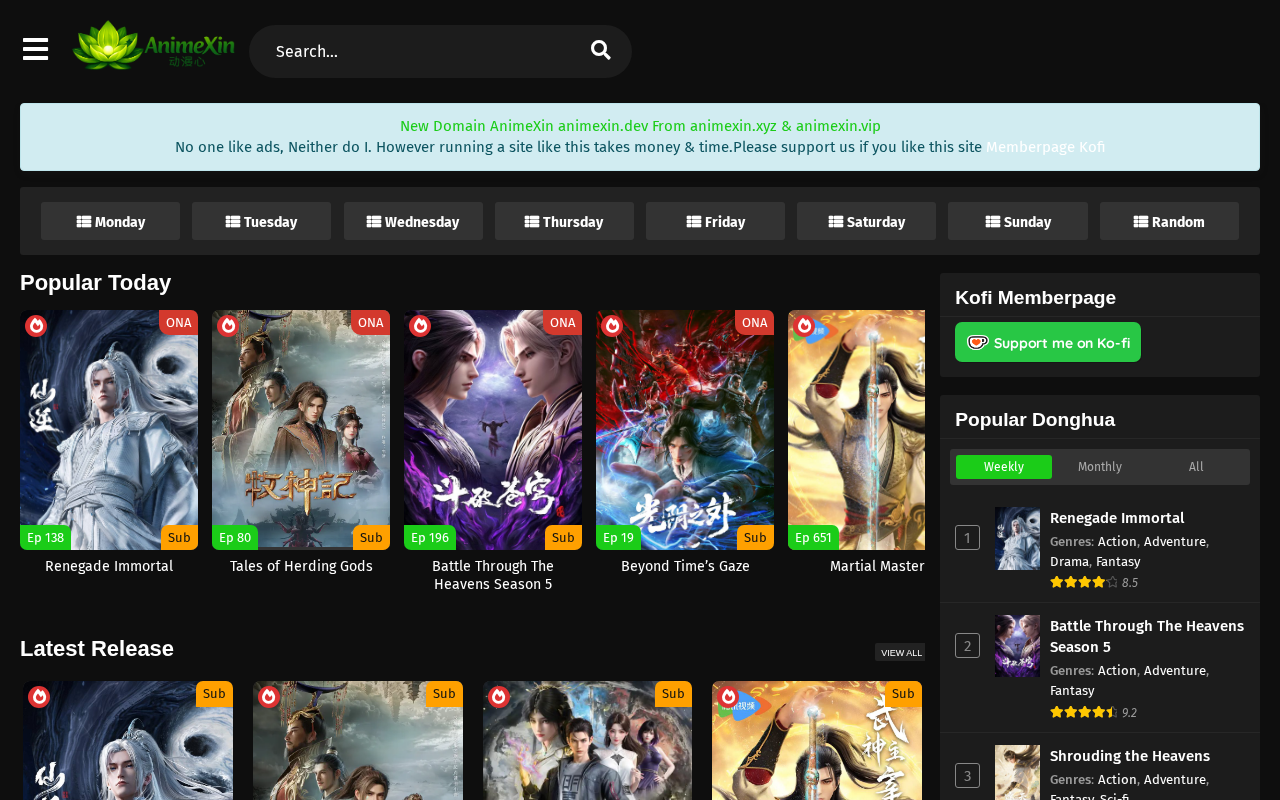Open Tales of Herding Gods title link
The width and height of the screenshot is (1280, 800).
(x=301, y=566)
